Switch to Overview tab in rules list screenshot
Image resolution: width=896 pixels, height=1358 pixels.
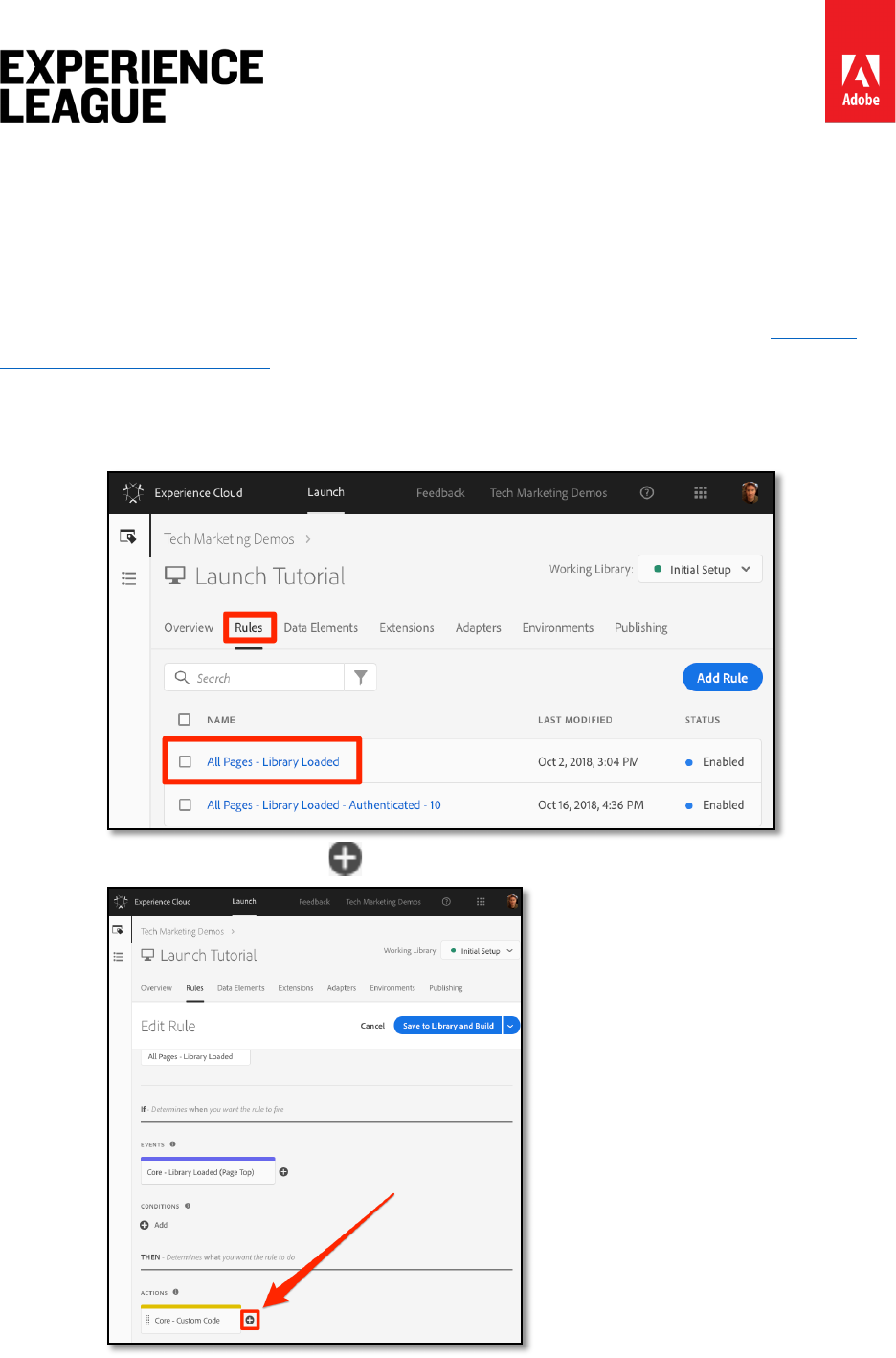coord(189,628)
